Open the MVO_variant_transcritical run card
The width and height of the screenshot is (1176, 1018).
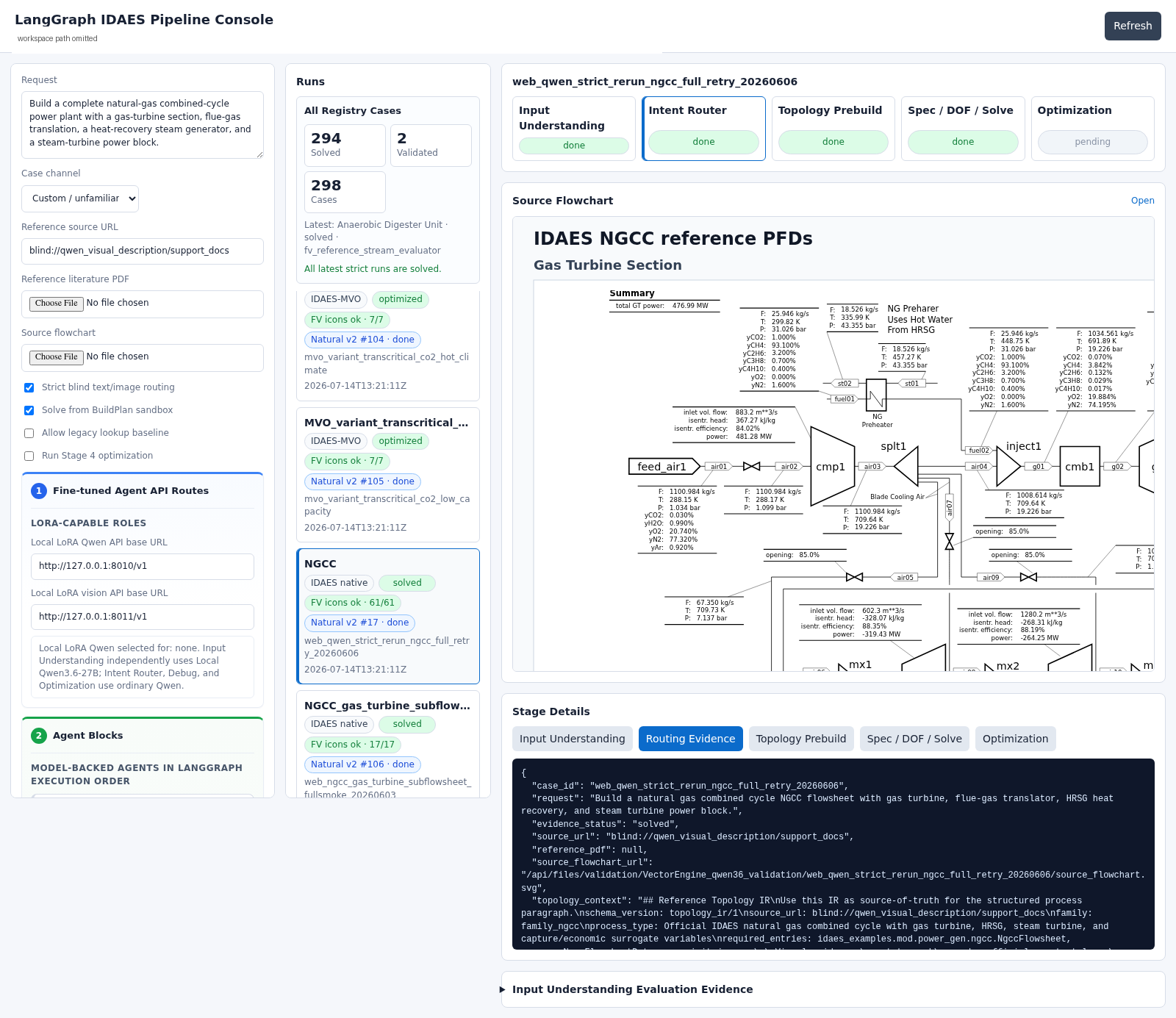388,475
